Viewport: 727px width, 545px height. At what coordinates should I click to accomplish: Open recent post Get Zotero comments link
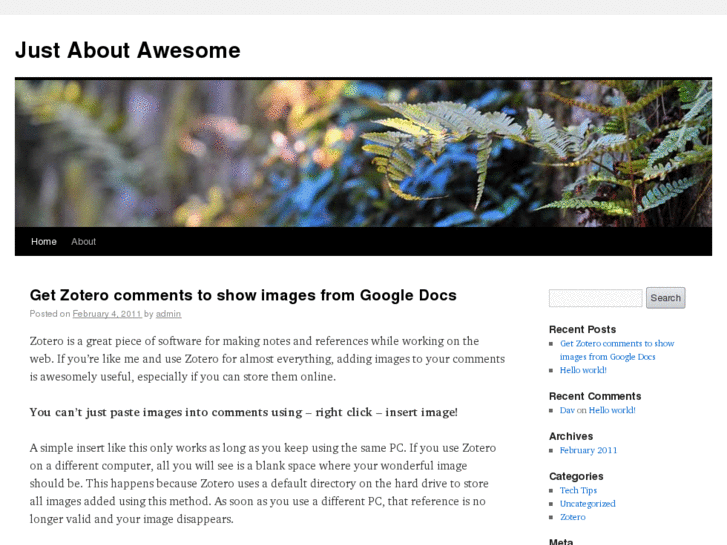[x=617, y=350]
